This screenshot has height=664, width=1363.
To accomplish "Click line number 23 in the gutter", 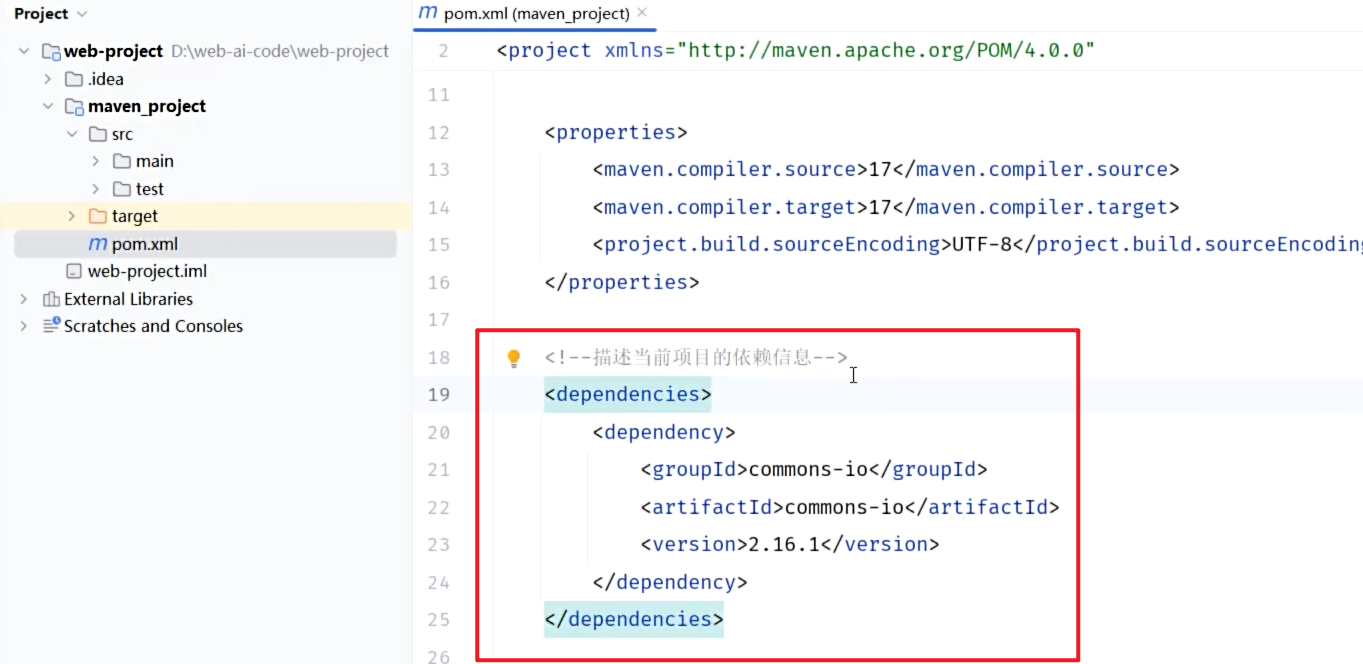I will (x=438, y=544).
